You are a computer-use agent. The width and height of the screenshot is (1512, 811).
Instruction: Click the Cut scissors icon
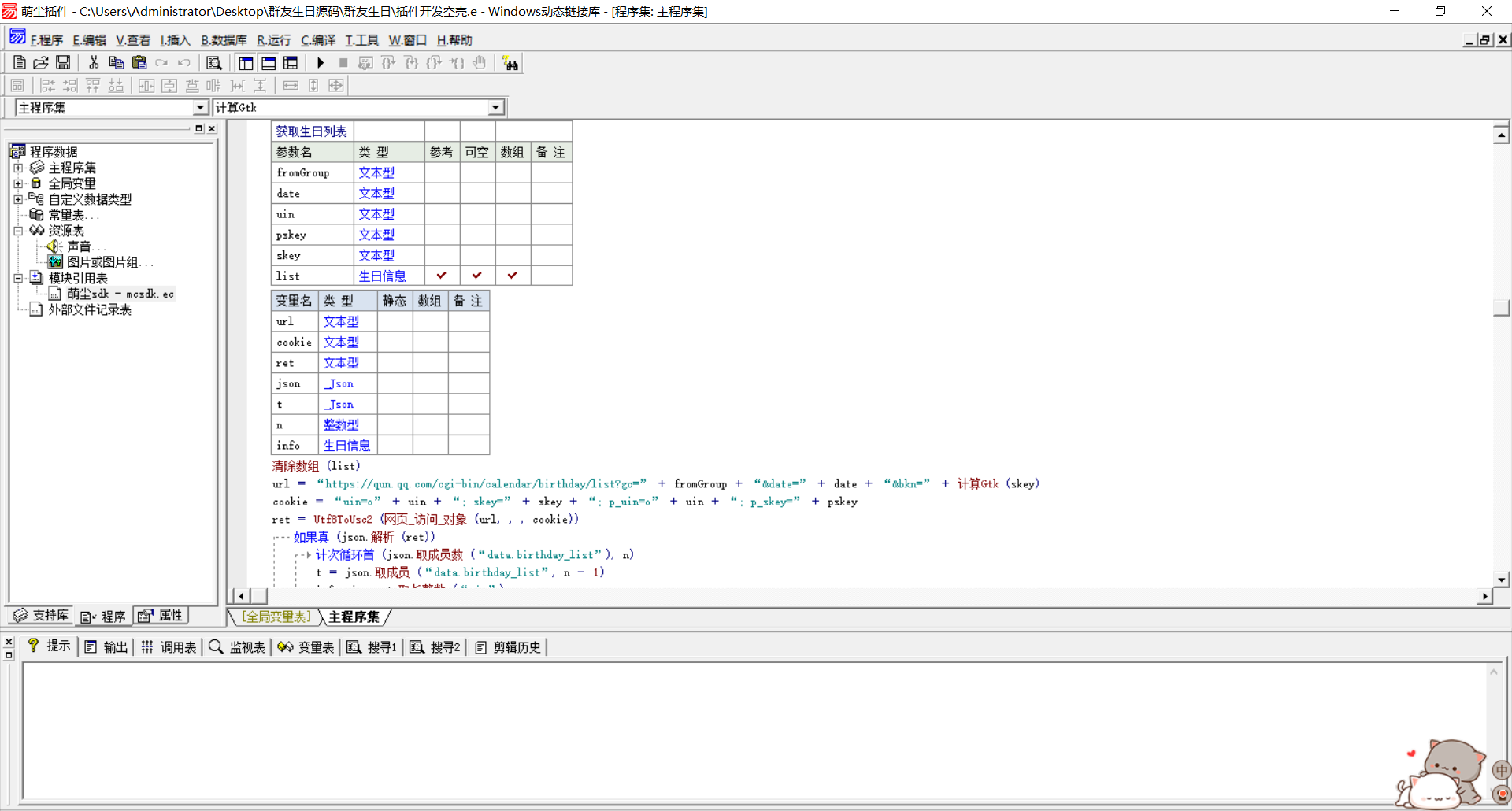click(x=94, y=63)
